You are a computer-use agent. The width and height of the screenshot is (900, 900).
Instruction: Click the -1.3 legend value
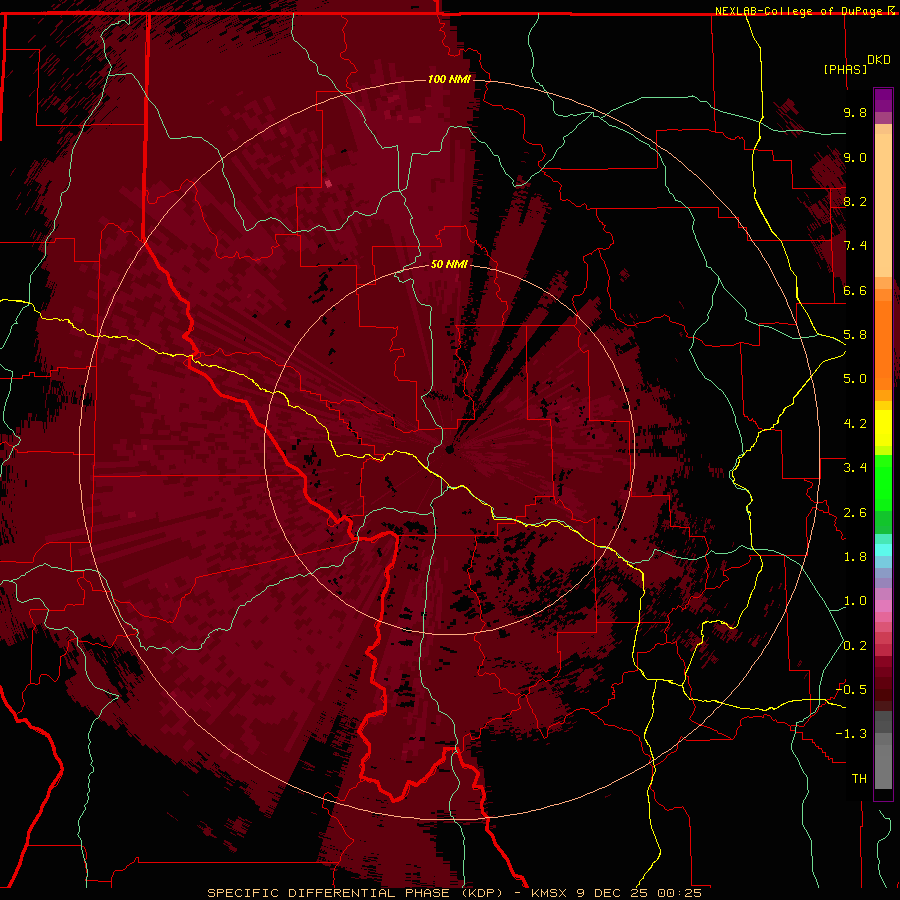[852, 734]
